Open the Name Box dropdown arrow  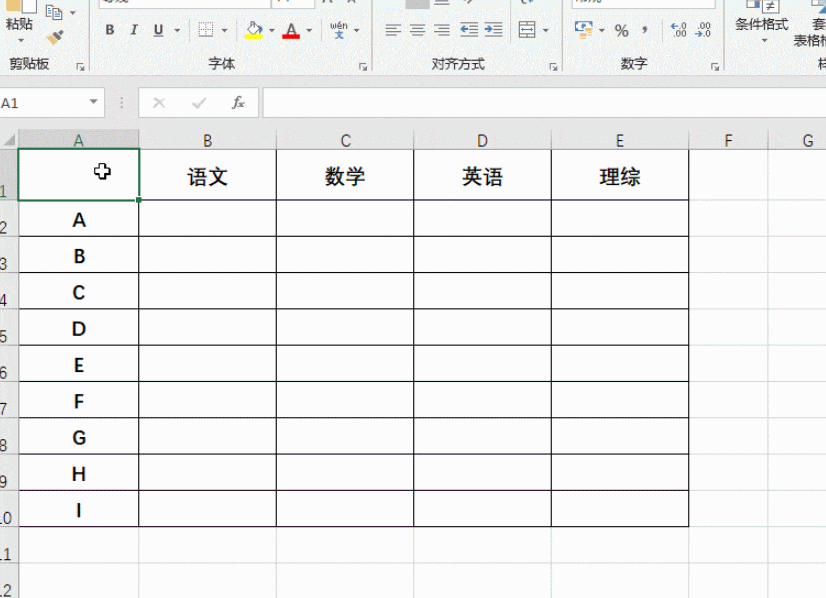(93, 102)
